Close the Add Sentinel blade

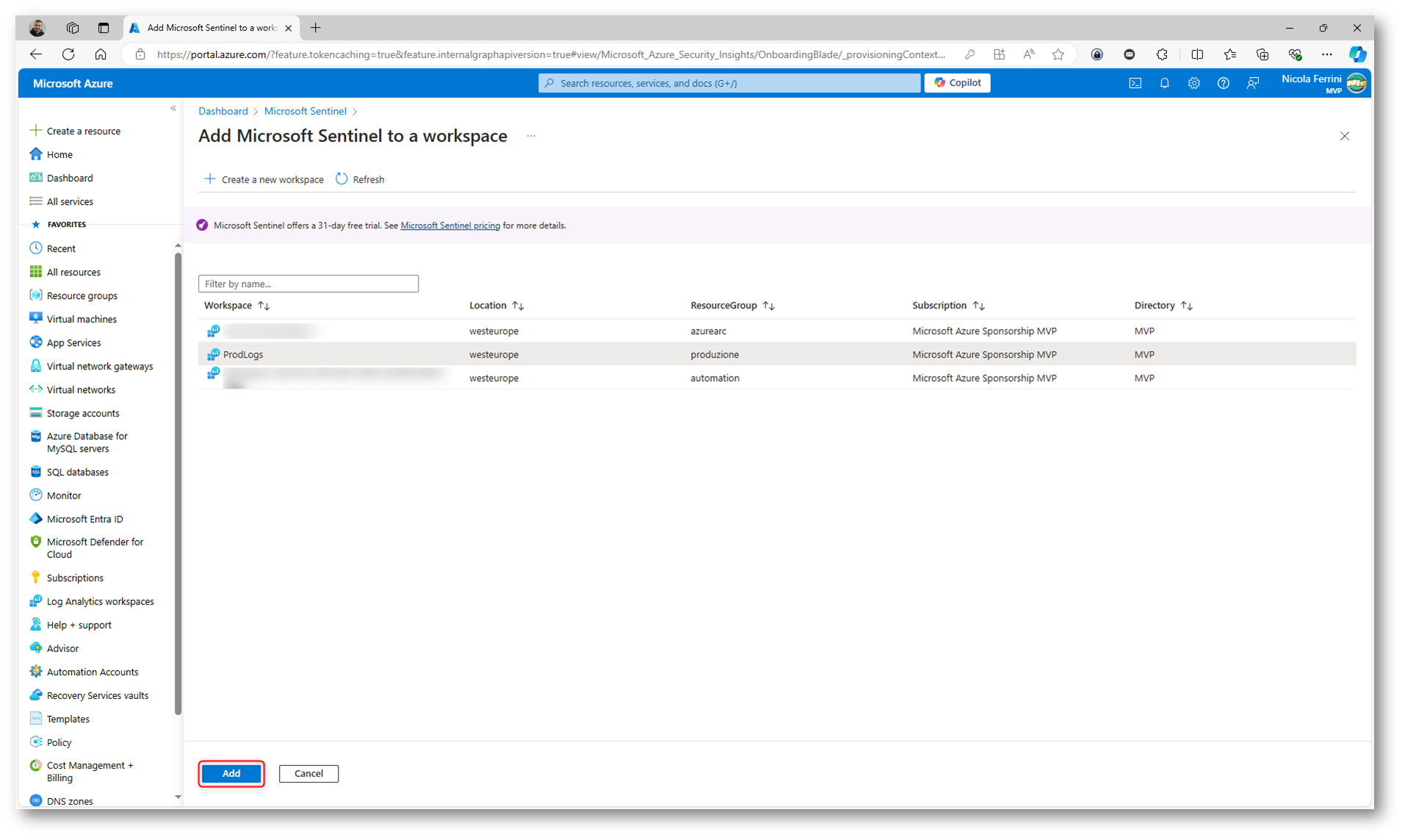click(x=1344, y=136)
